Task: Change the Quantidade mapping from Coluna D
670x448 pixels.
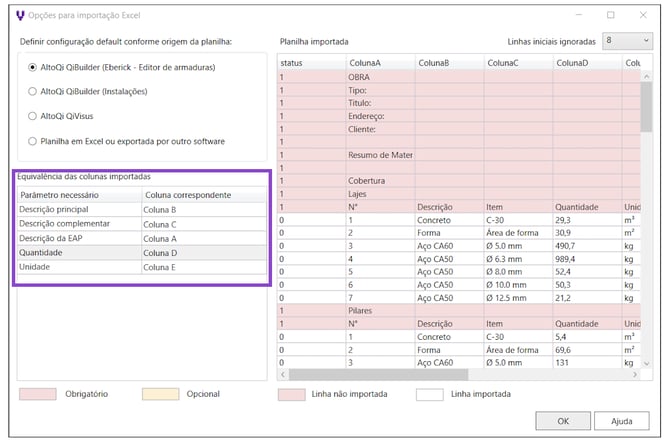Action: coord(204,253)
